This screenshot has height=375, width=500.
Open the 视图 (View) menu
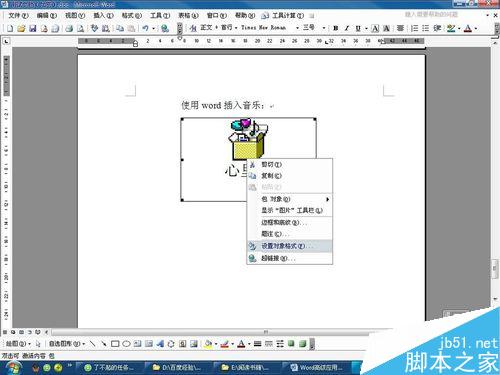tap(75, 15)
